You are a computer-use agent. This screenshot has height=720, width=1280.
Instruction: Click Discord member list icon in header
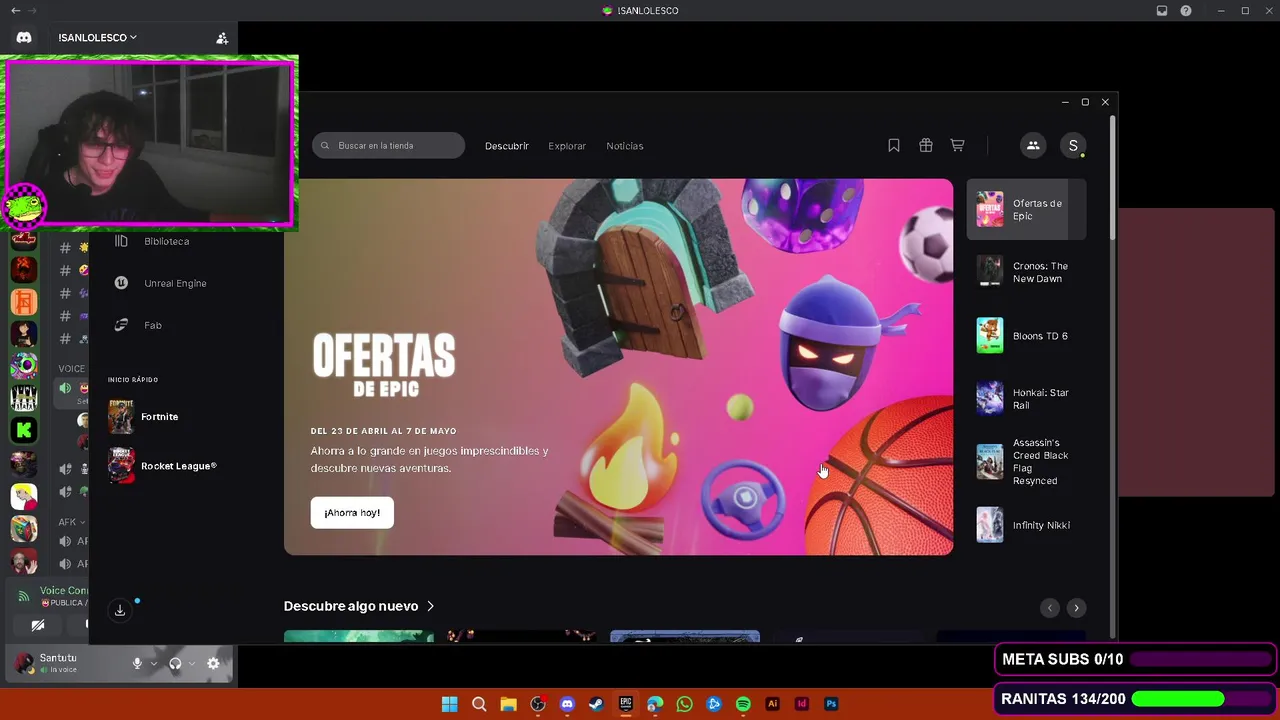222,38
